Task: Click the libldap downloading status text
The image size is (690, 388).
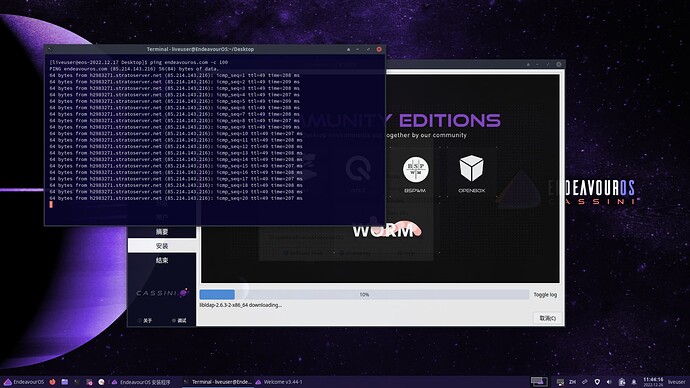Action: click(241, 305)
